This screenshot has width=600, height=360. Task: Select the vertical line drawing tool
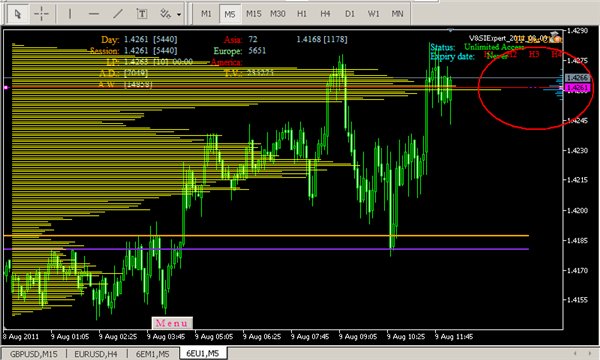point(70,14)
